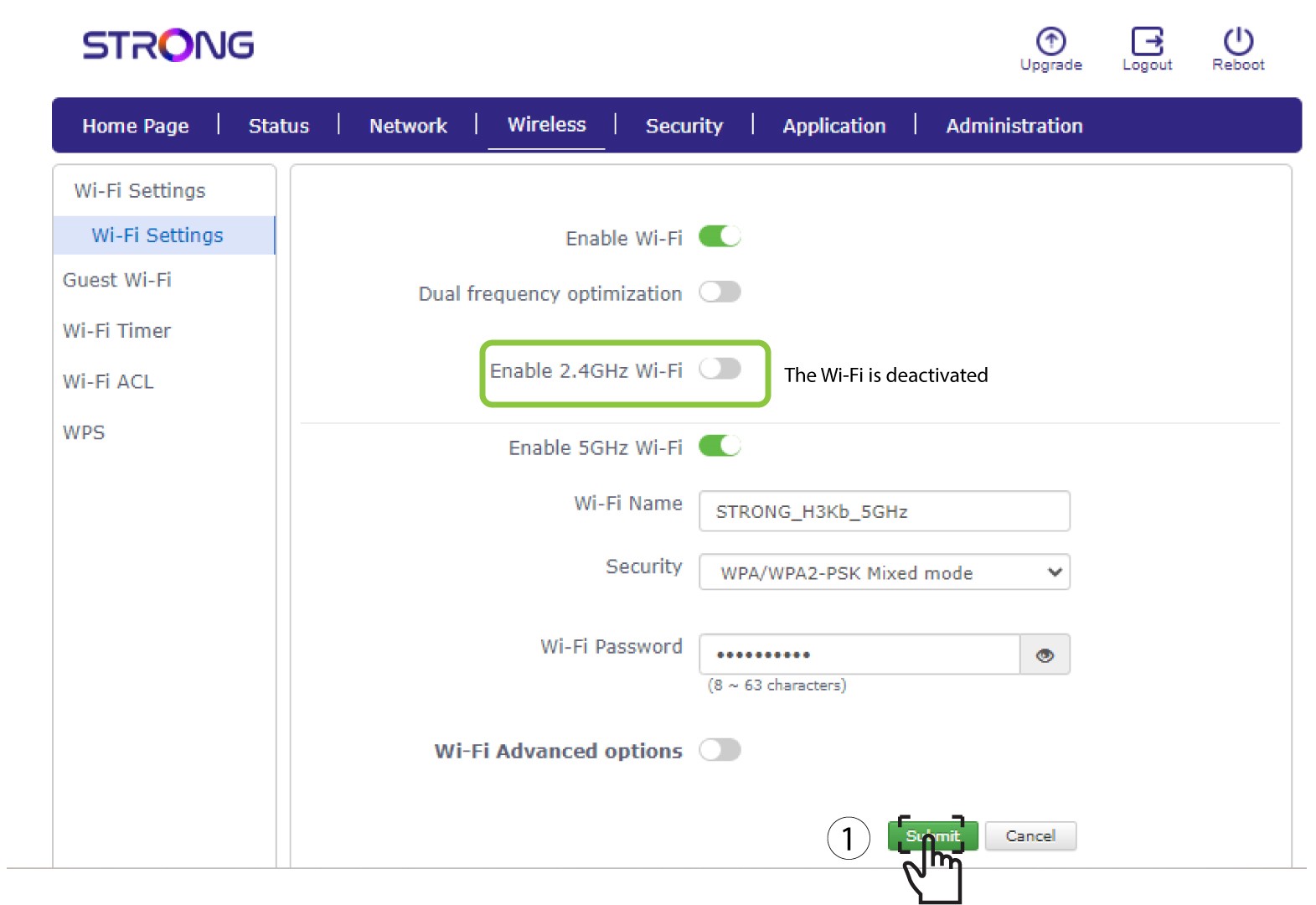
Task: Click the 'Enable 2.4GHz Wi-Fi' label
Action: 586,370
